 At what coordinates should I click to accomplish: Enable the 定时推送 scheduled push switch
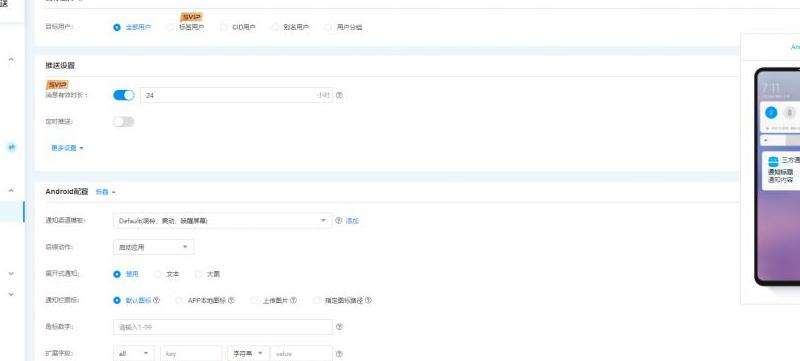coord(123,122)
